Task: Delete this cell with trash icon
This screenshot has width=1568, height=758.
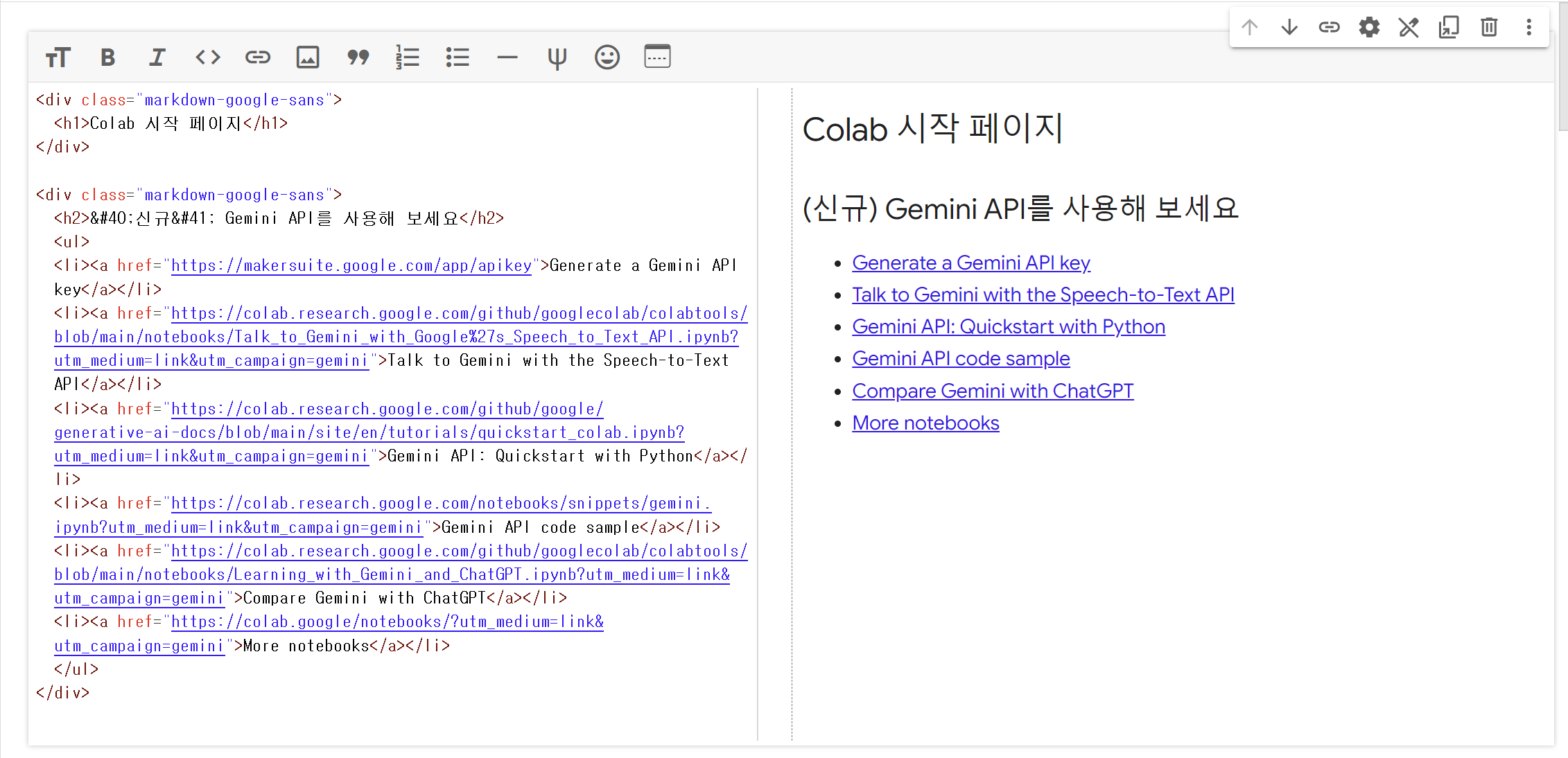Action: pos(1489,27)
